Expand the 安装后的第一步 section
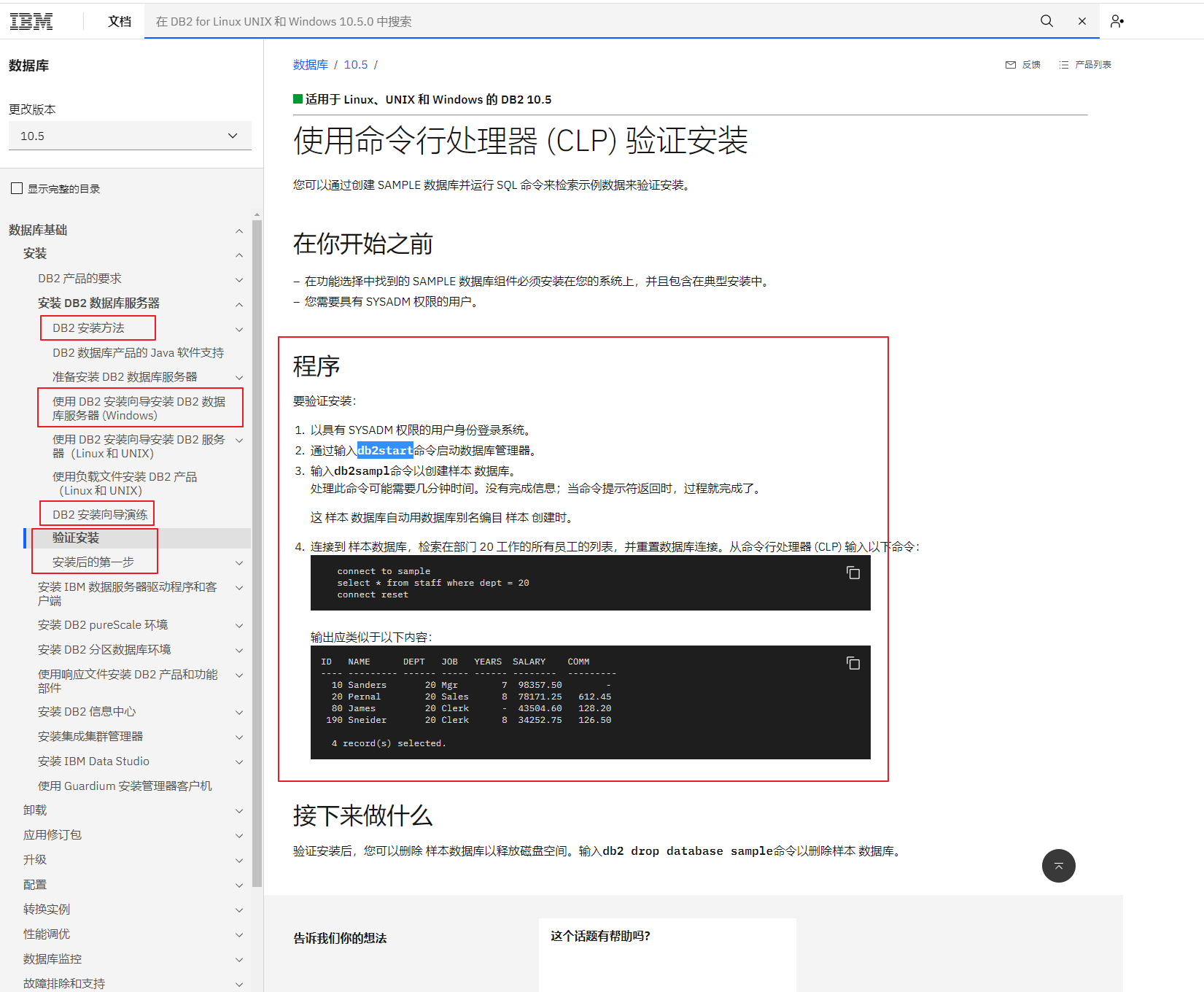The height and width of the screenshot is (992, 1204). (x=239, y=562)
